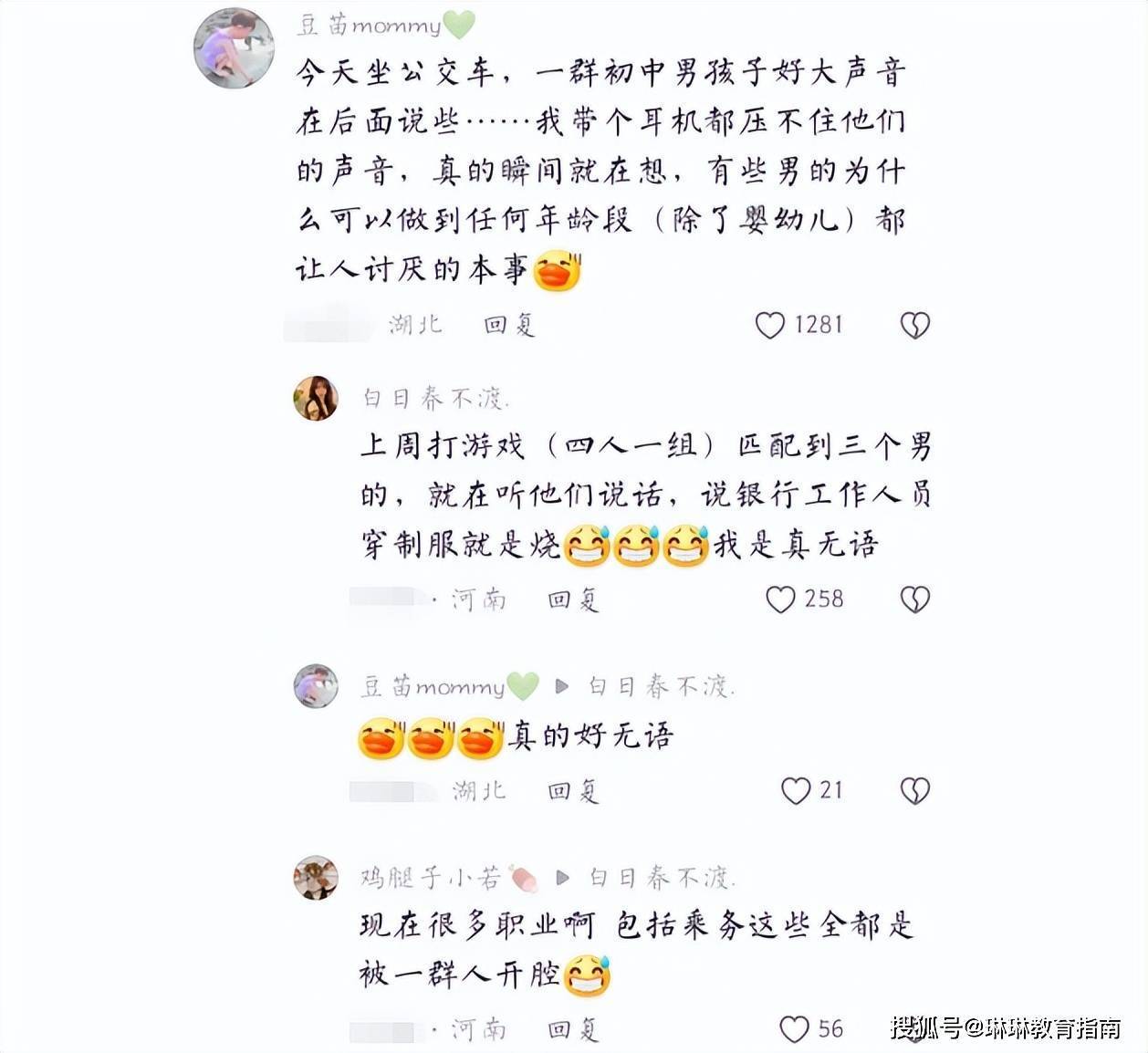Reply to the top comment from 湖北
The height and width of the screenshot is (1053, 1148).
[509, 325]
